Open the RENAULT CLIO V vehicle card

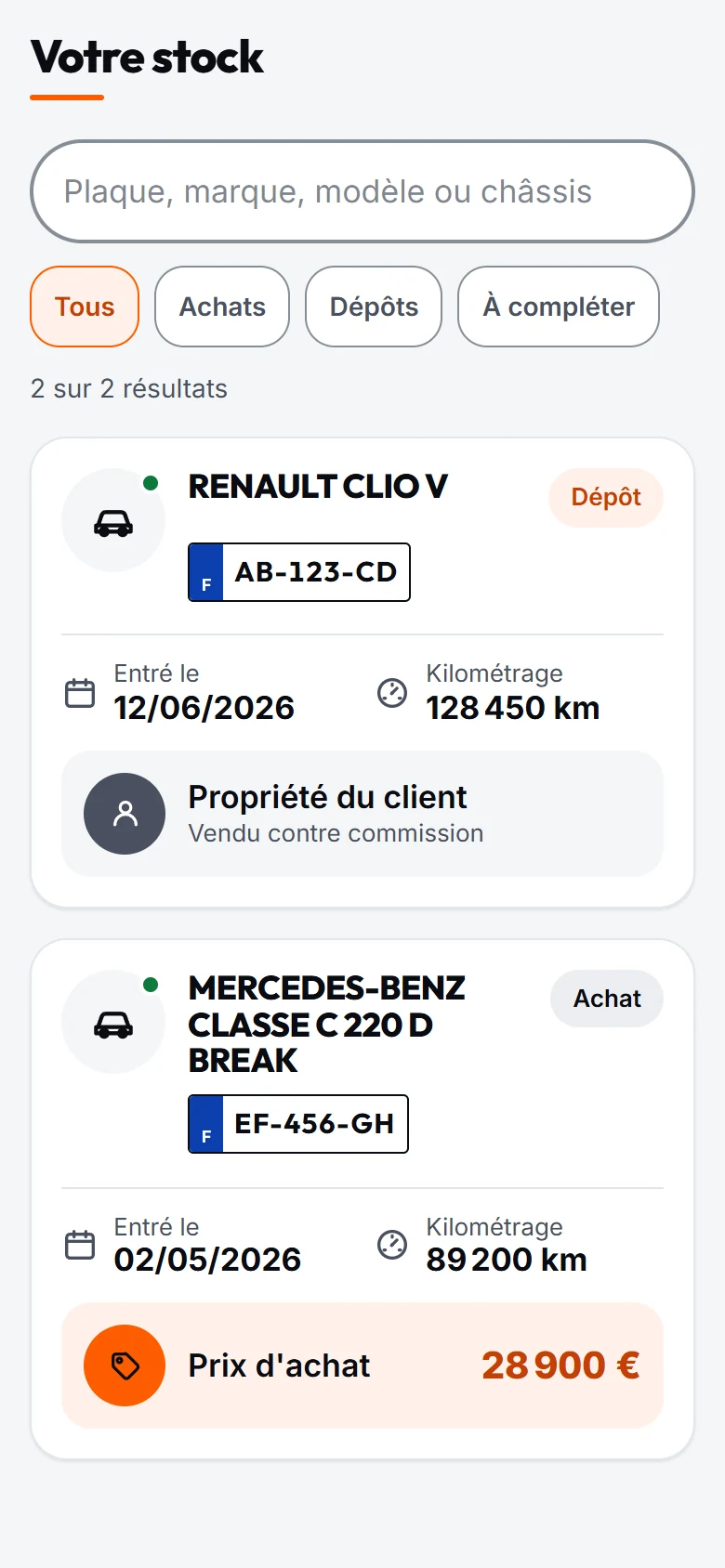coord(362,673)
